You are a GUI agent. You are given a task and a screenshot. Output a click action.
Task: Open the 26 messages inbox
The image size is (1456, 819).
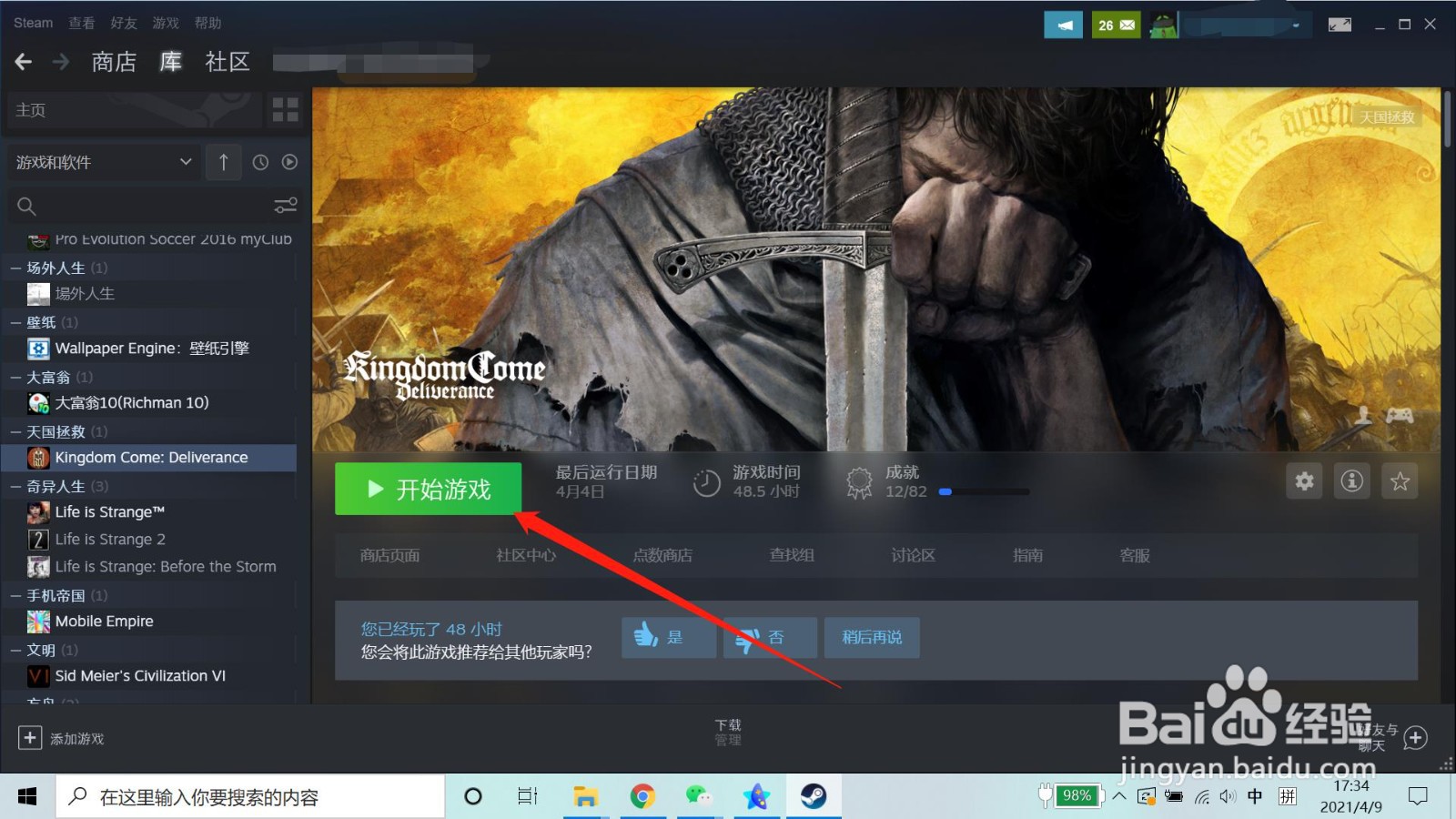[1116, 25]
